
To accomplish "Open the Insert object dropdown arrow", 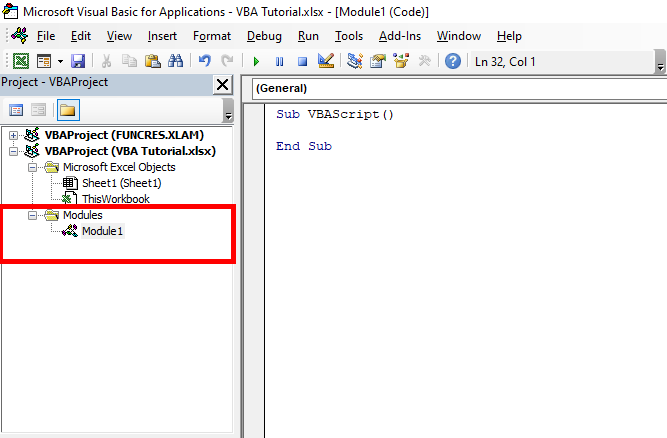I will point(60,61).
